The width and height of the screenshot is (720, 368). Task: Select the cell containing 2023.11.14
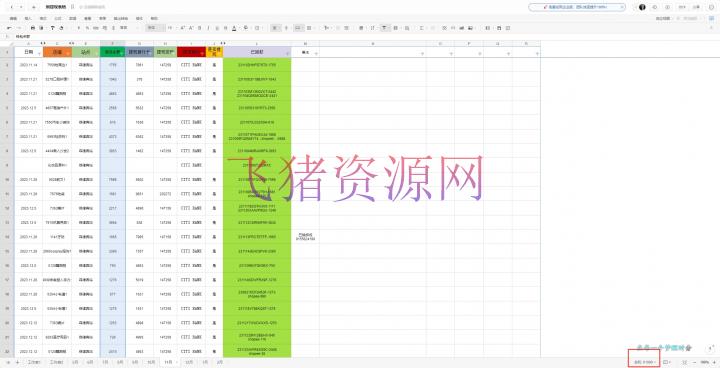tap(28, 65)
